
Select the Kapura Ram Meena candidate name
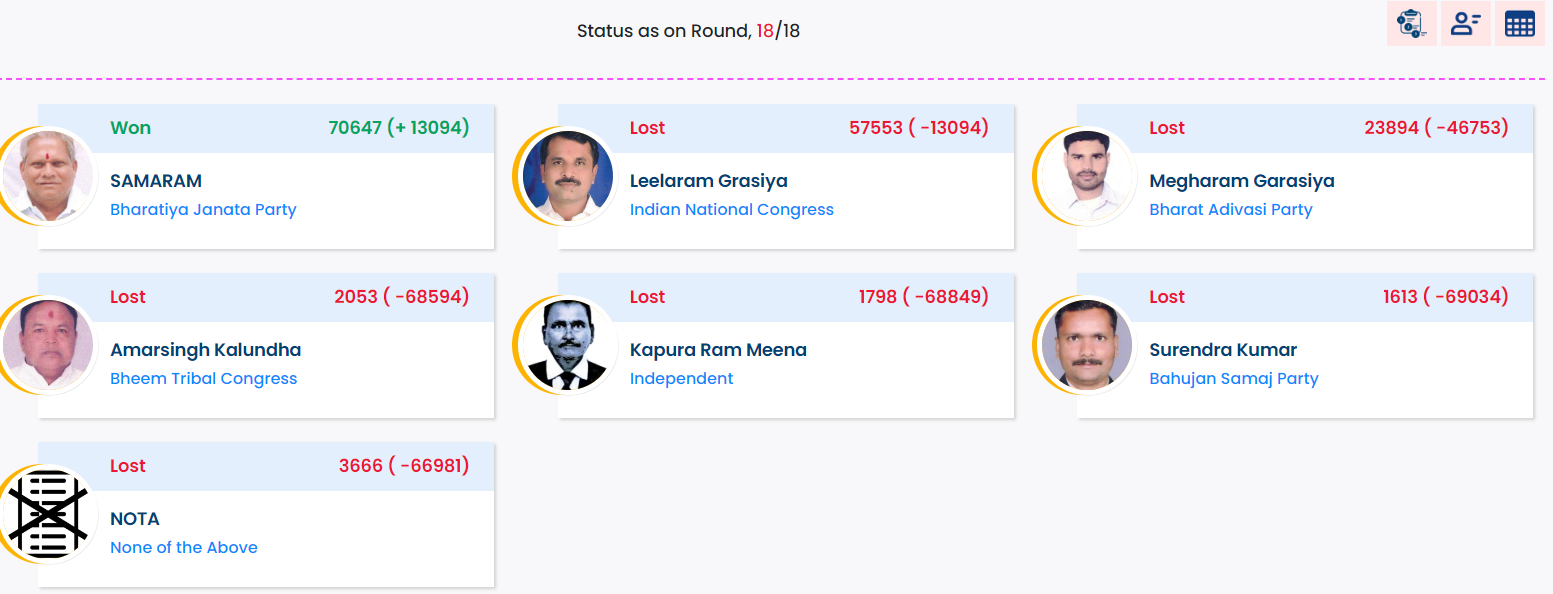coord(718,350)
